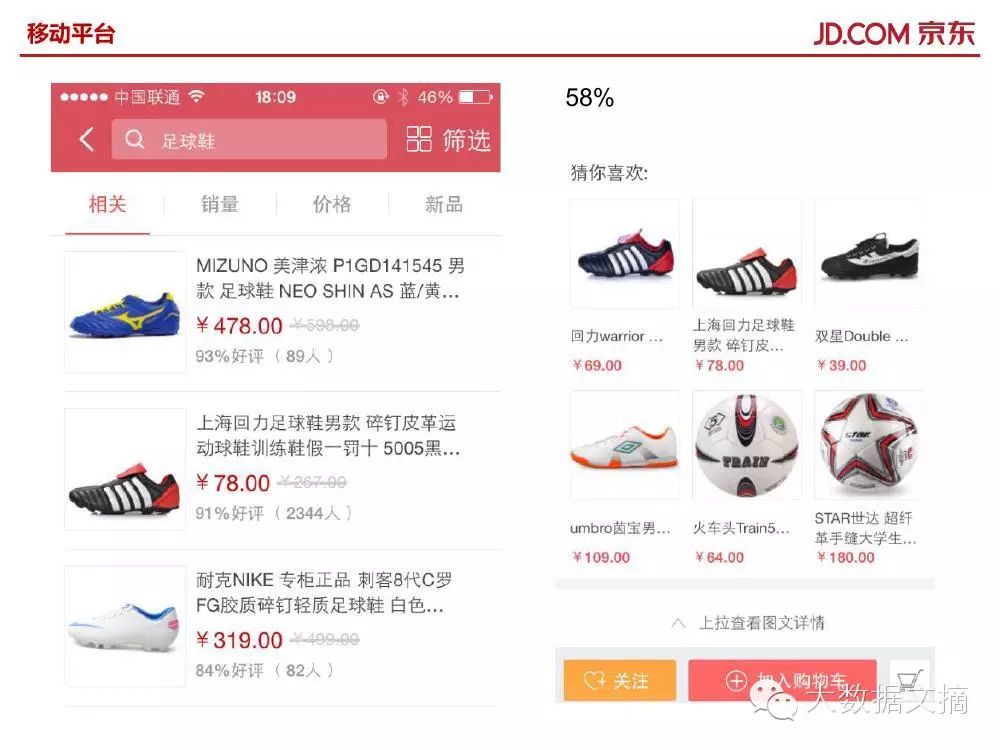Screen dimensions: 1000x750
Task: Click the 足球鞋 search field
Action: [x=249, y=139]
